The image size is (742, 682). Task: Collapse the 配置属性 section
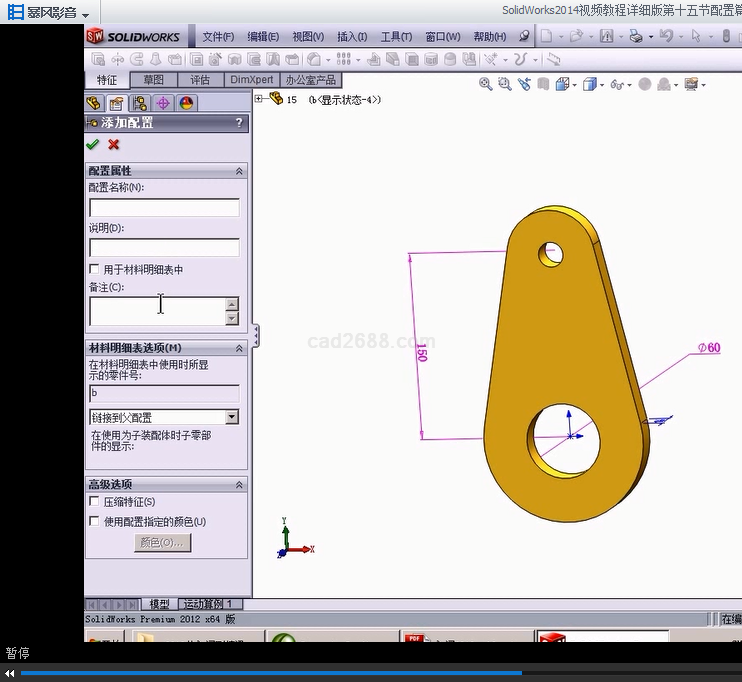coord(239,171)
